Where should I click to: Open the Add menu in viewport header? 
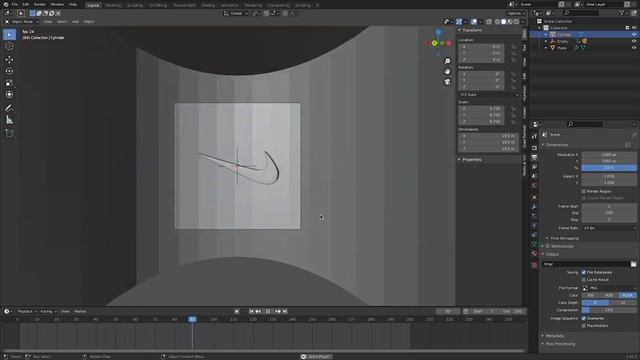76,22
